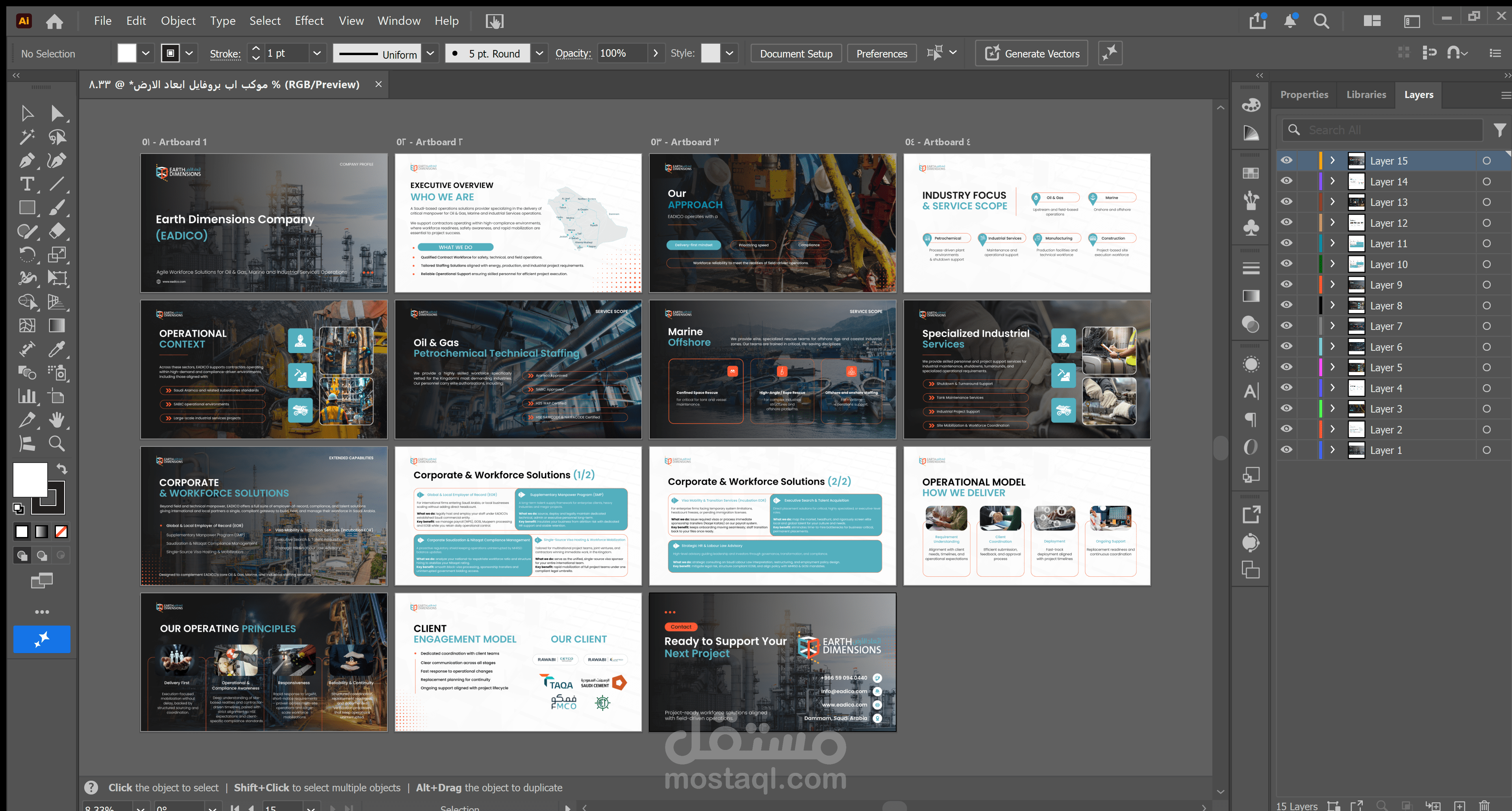Pick the Hand tool
Image resolution: width=1512 pixels, height=811 pixels.
(57, 420)
